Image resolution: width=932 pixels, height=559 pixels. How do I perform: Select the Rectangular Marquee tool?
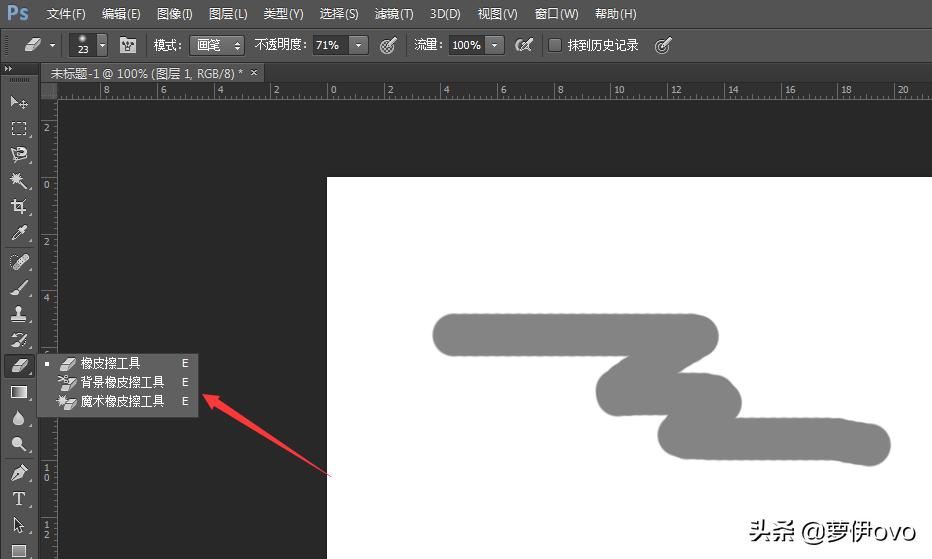pyautogui.click(x=19, y=128)
